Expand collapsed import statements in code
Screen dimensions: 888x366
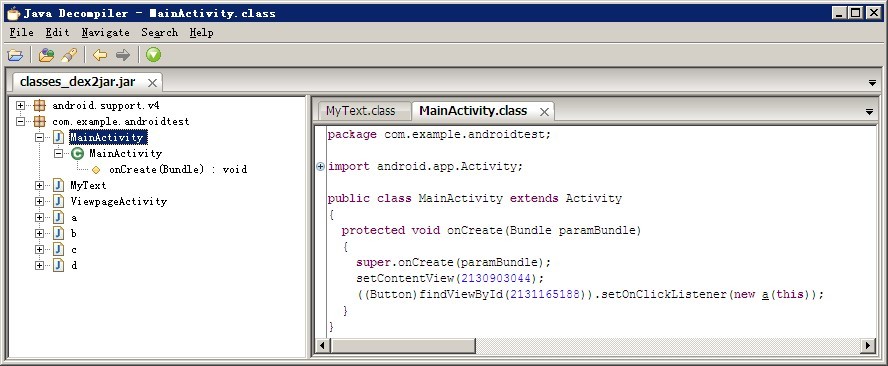pos(321,167)
